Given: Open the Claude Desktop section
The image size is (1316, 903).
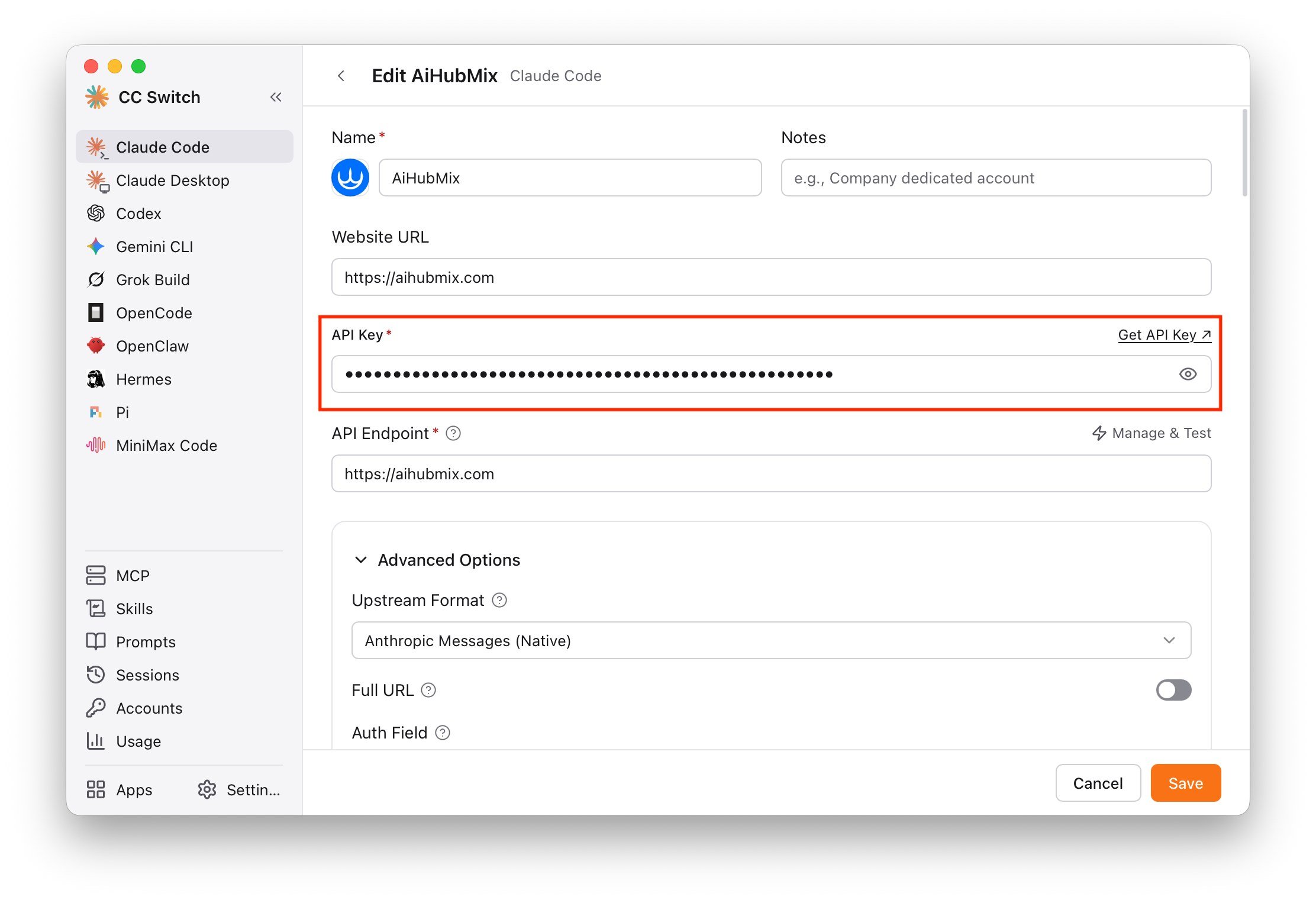Looking at the screenshot, I should [x=185, y=180].
